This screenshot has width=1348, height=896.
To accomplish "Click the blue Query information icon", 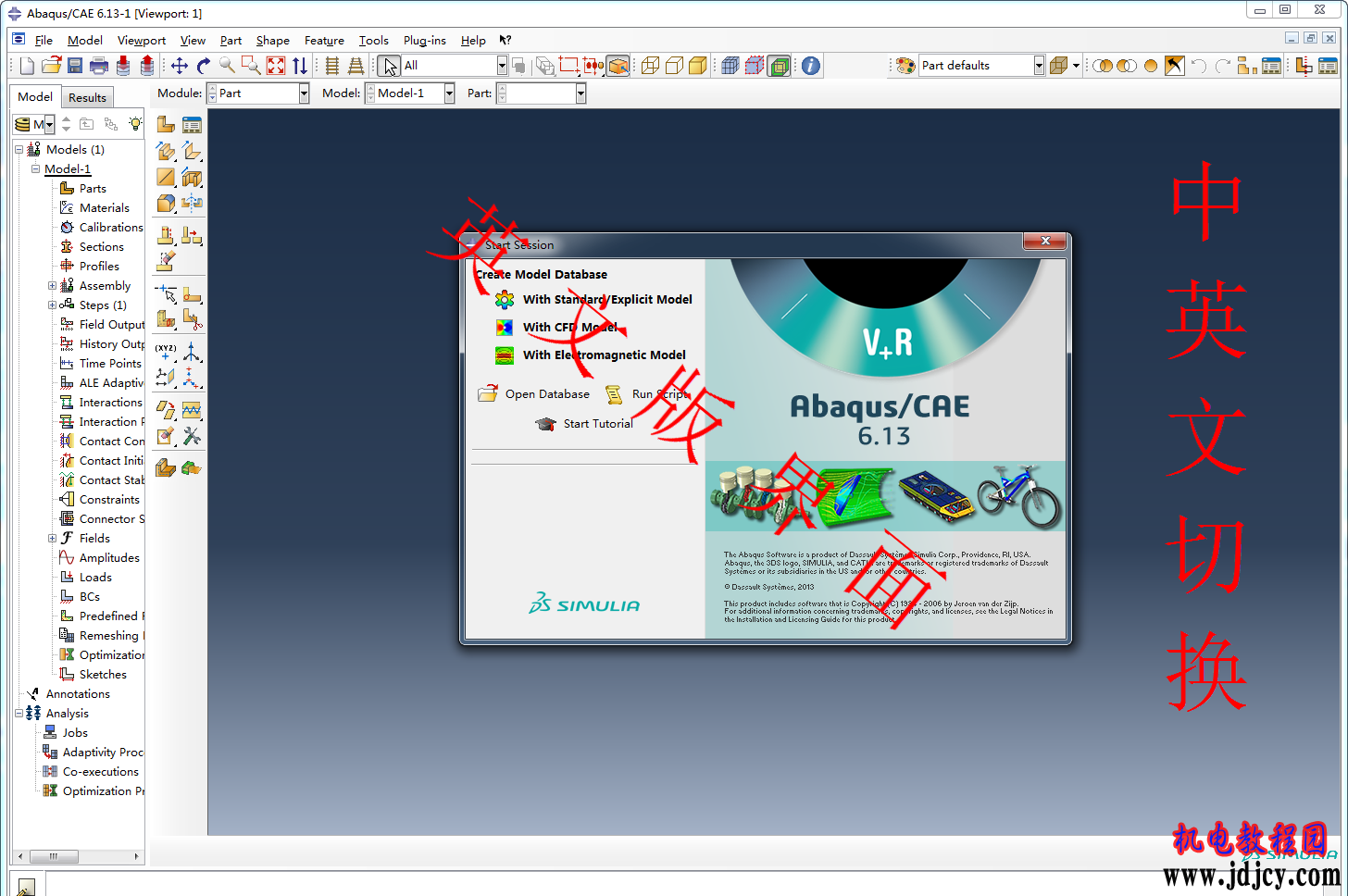I will (x=811, y=66).
